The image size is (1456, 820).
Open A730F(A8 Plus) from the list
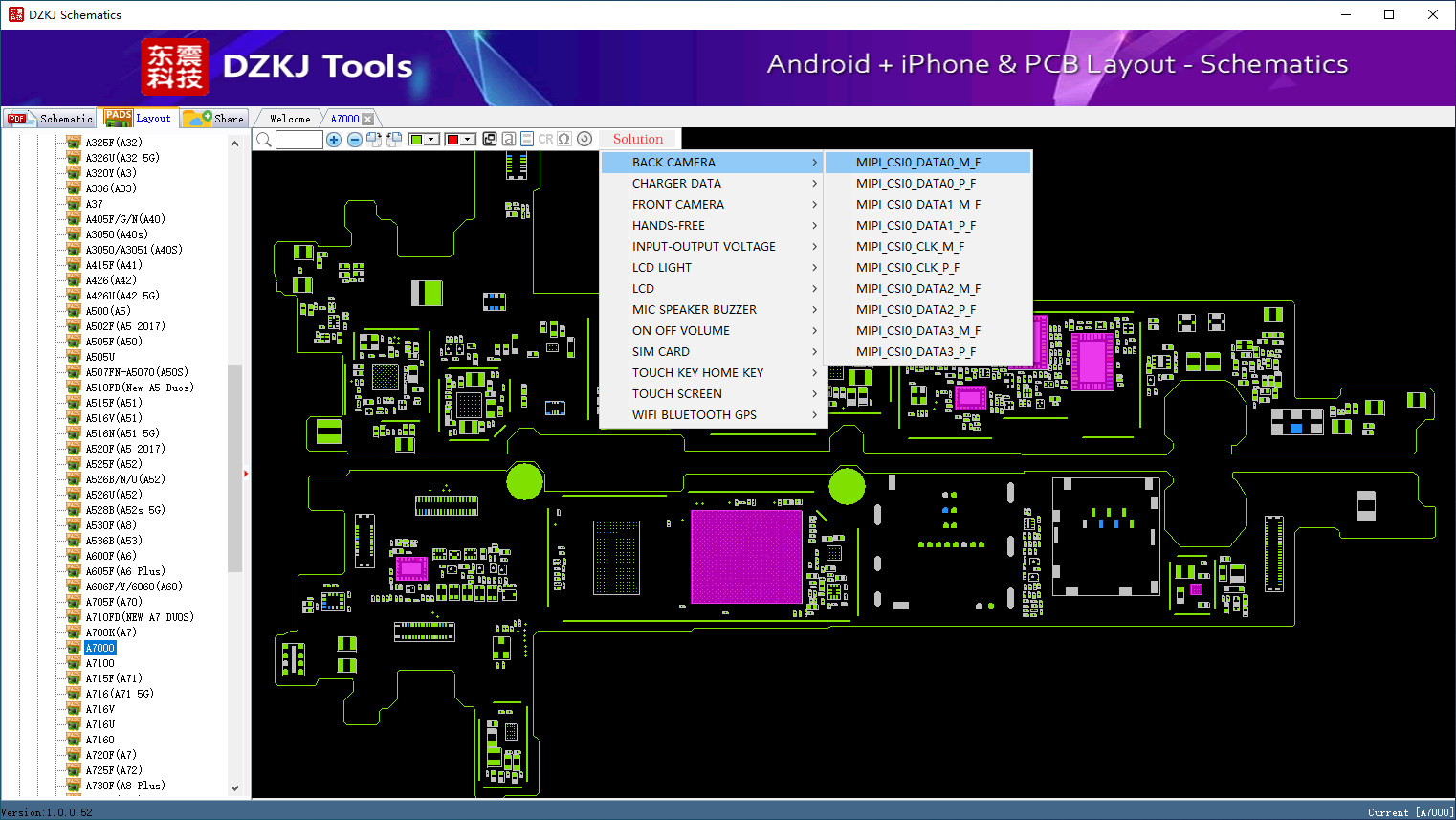click(125, 786)
